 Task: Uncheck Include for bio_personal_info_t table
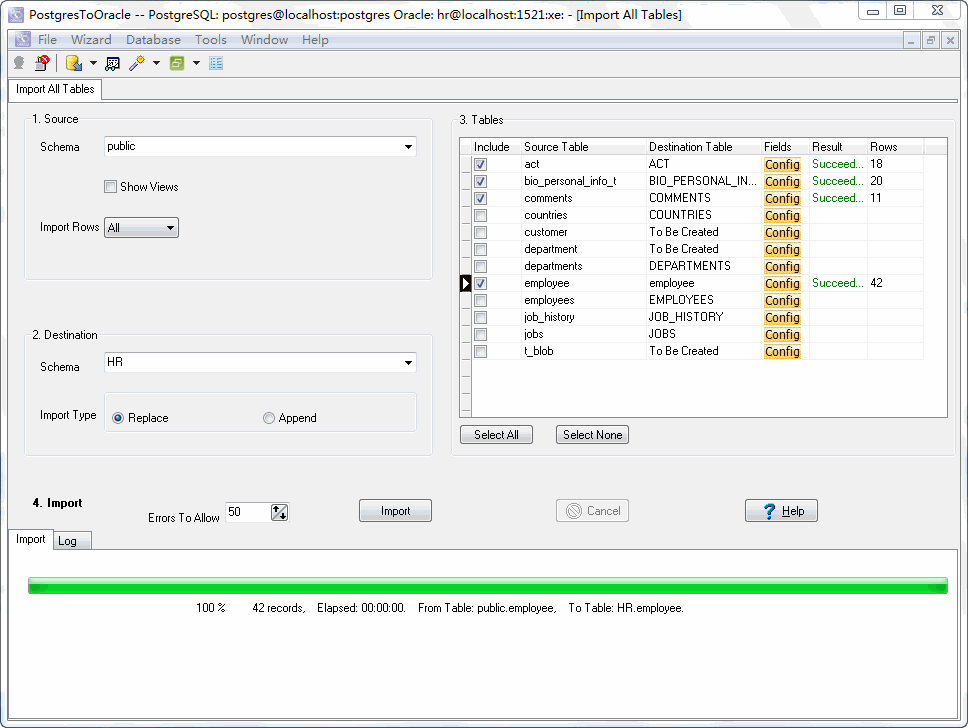480,182
